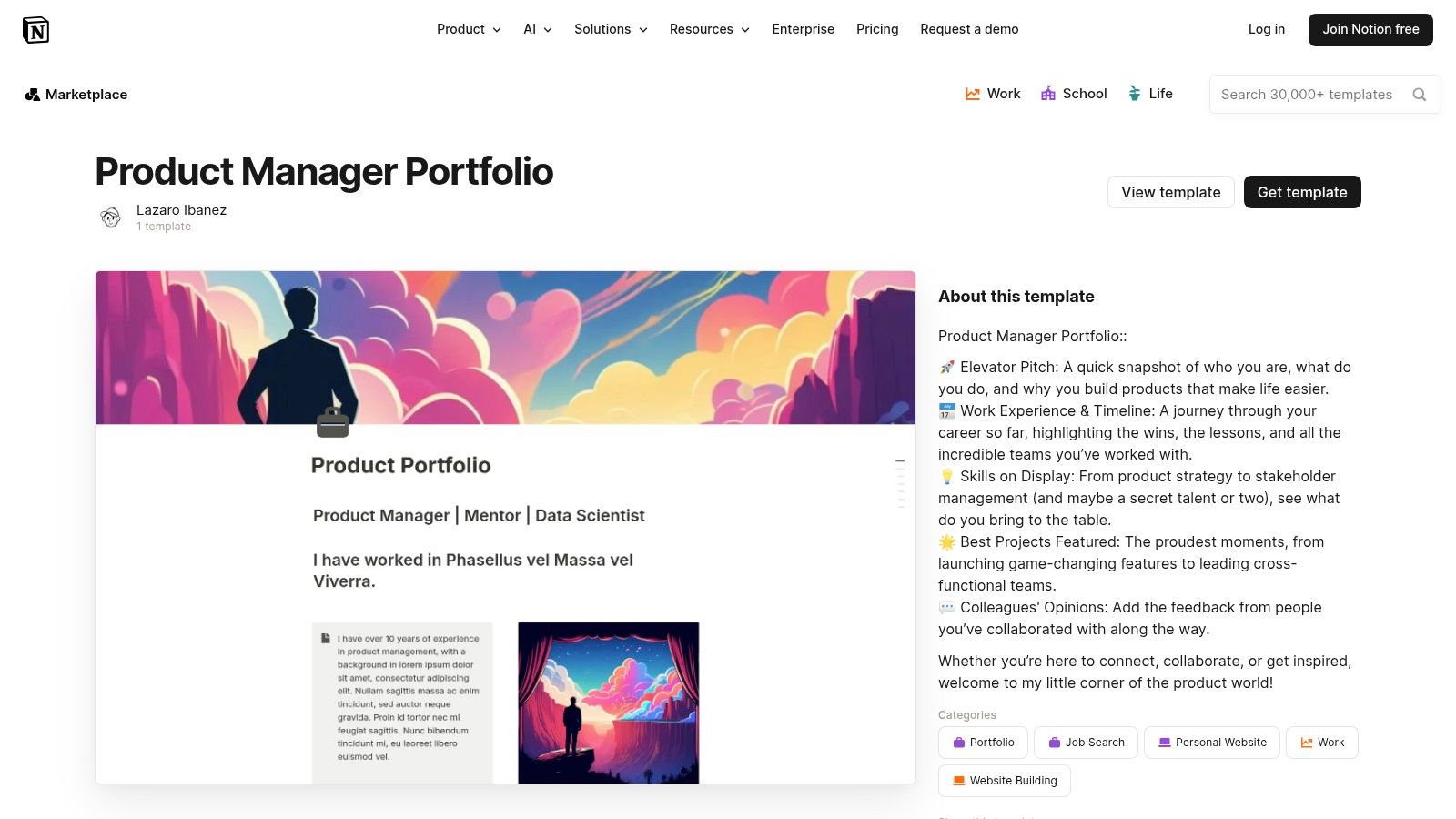Select the School templates category icon
The height and width of the screenshot is (819, 1456).
pos(1048,94)
